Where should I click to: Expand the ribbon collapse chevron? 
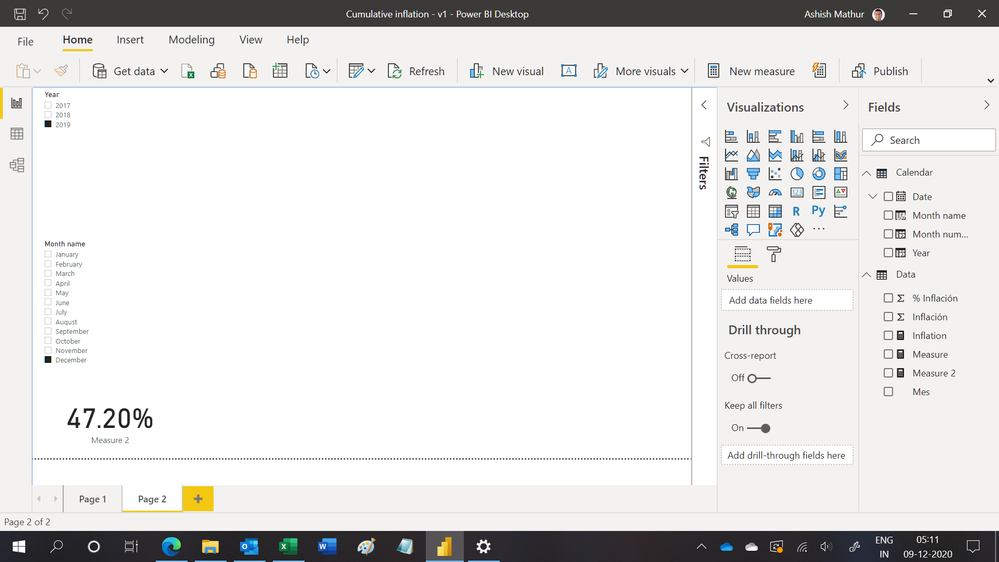tap(990, 81)
